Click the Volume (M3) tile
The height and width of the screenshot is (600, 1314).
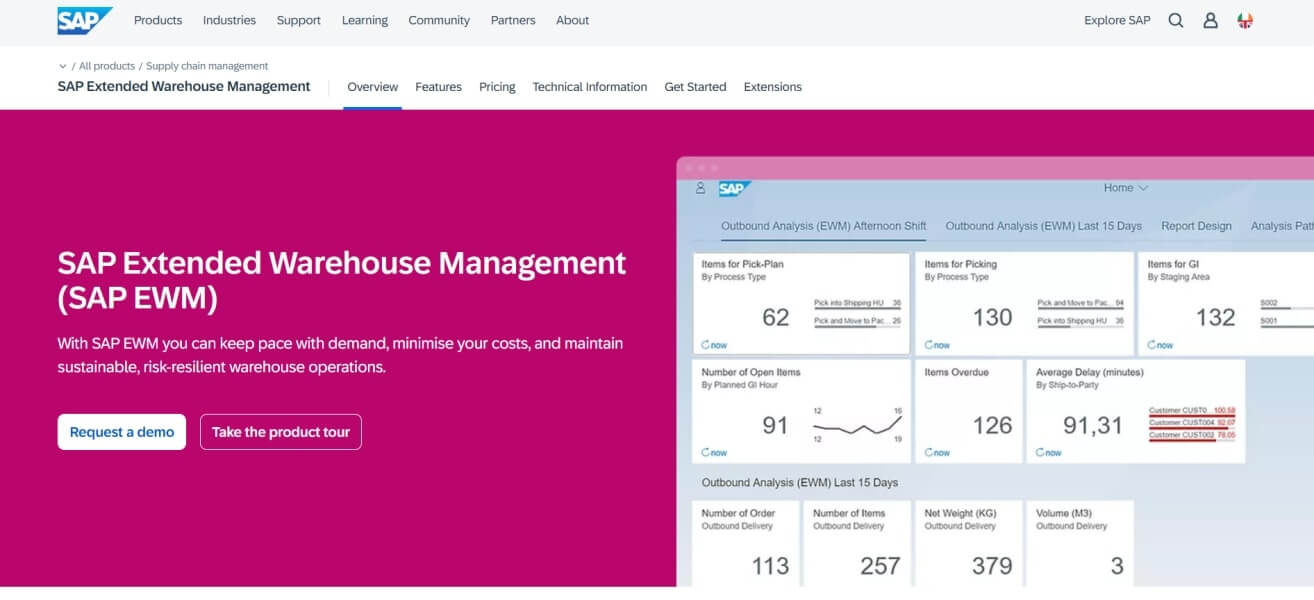pyautogui.click(x=1081, y=544)
